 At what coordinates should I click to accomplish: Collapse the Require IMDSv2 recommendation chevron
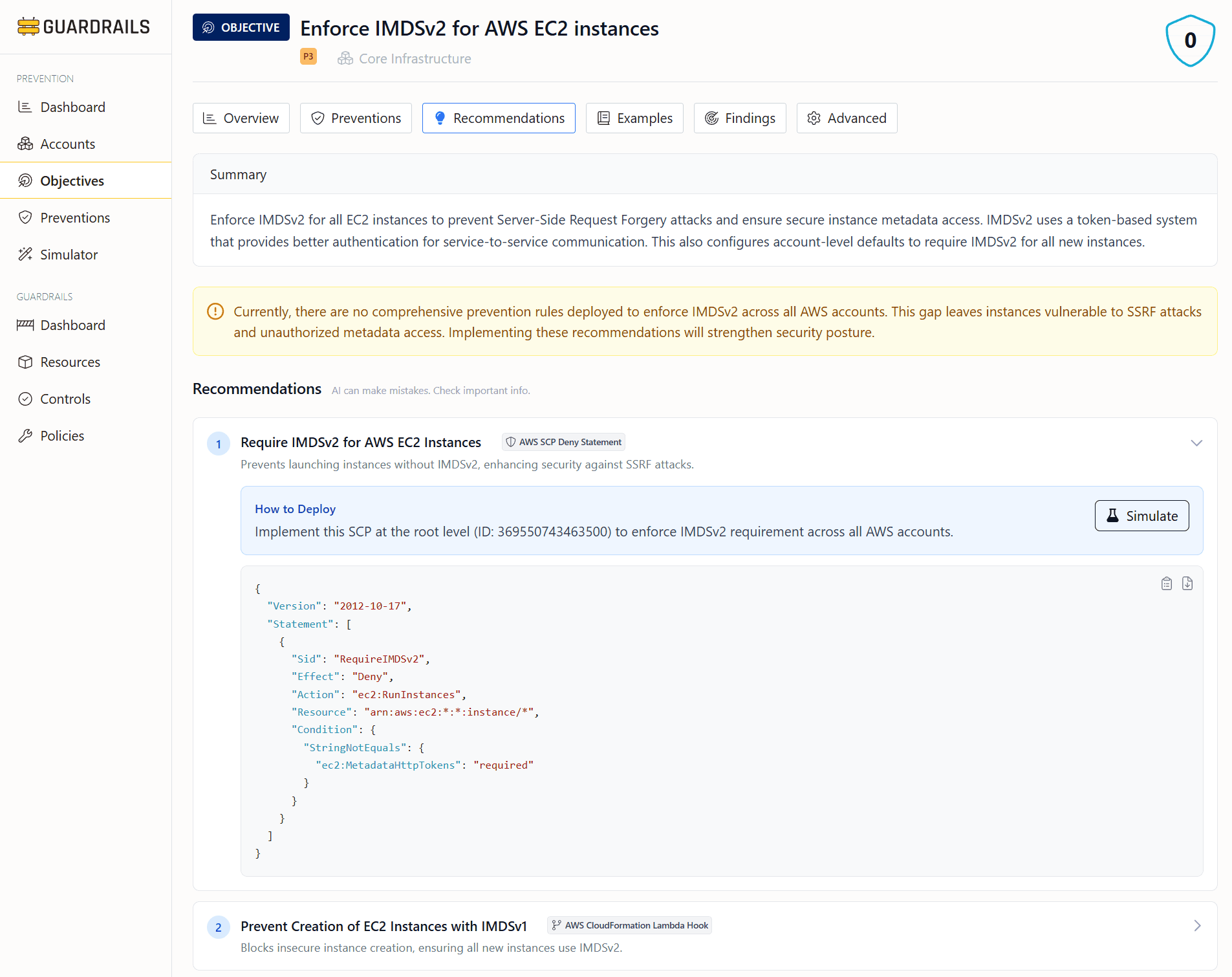(1196, 443)
